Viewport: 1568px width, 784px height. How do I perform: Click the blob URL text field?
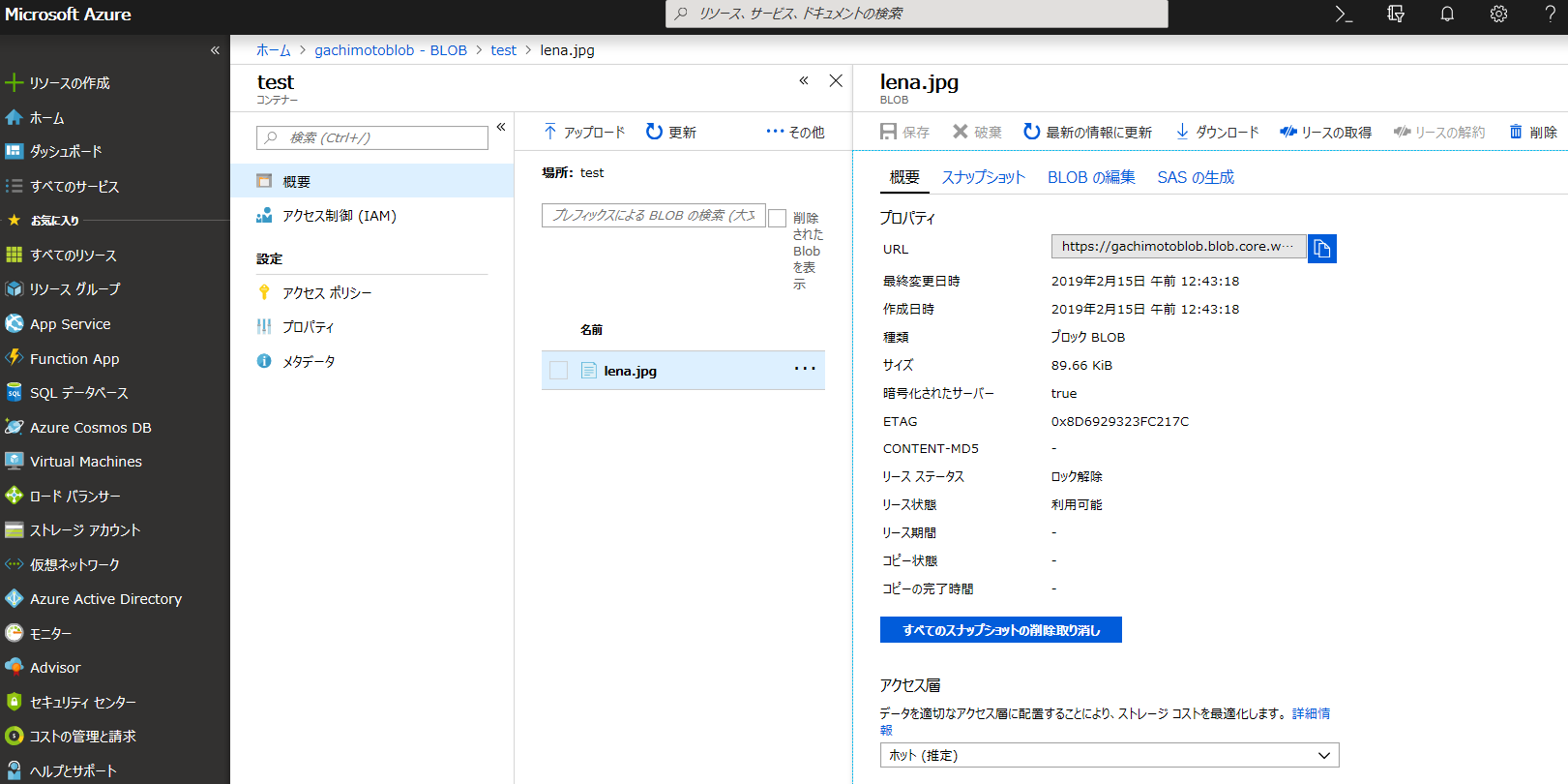click(x=1178, y=247)
